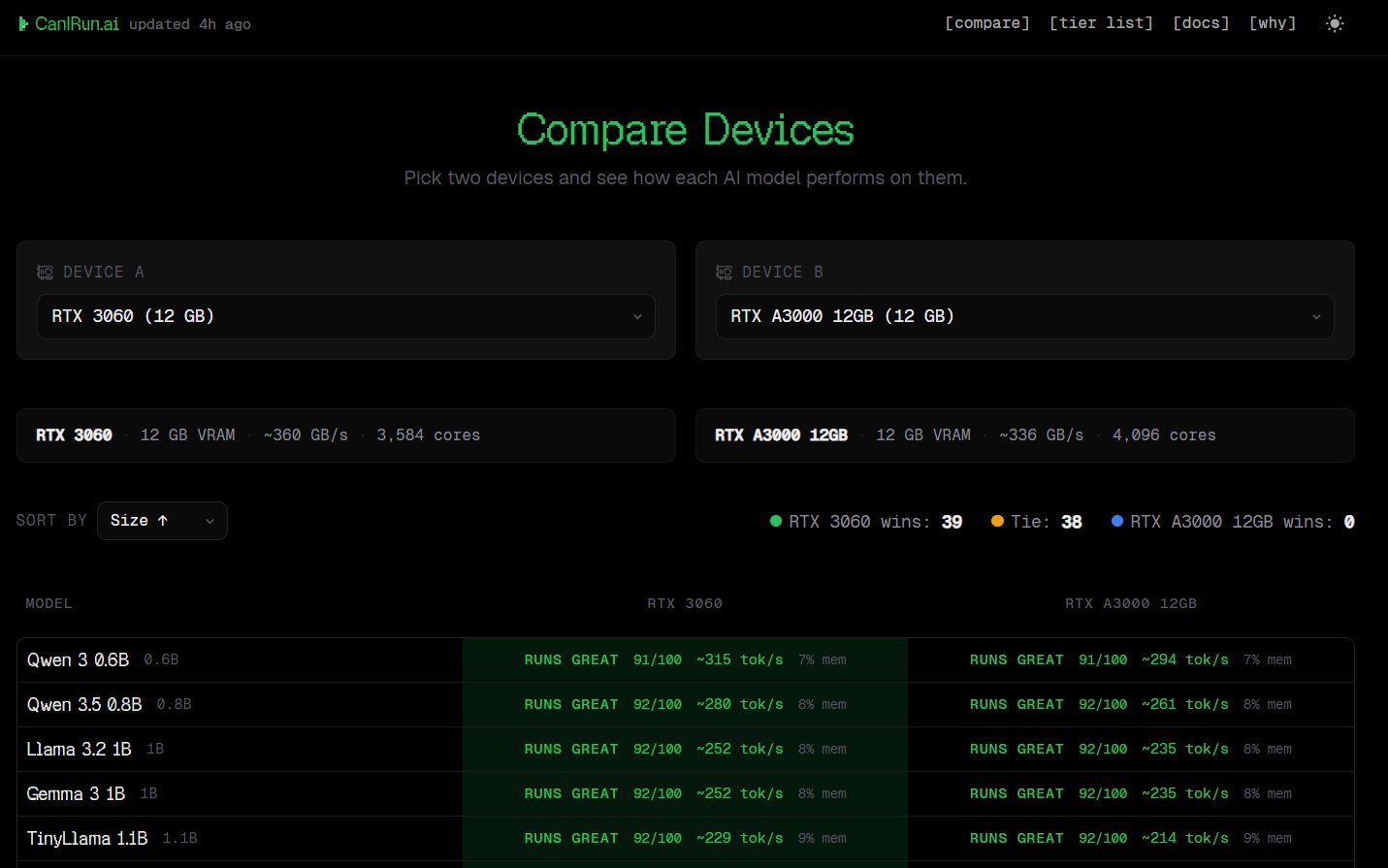Viewport: 1388px width, 868px height.
Task: Open the [compare] nav item
Action: pos(986,23)
